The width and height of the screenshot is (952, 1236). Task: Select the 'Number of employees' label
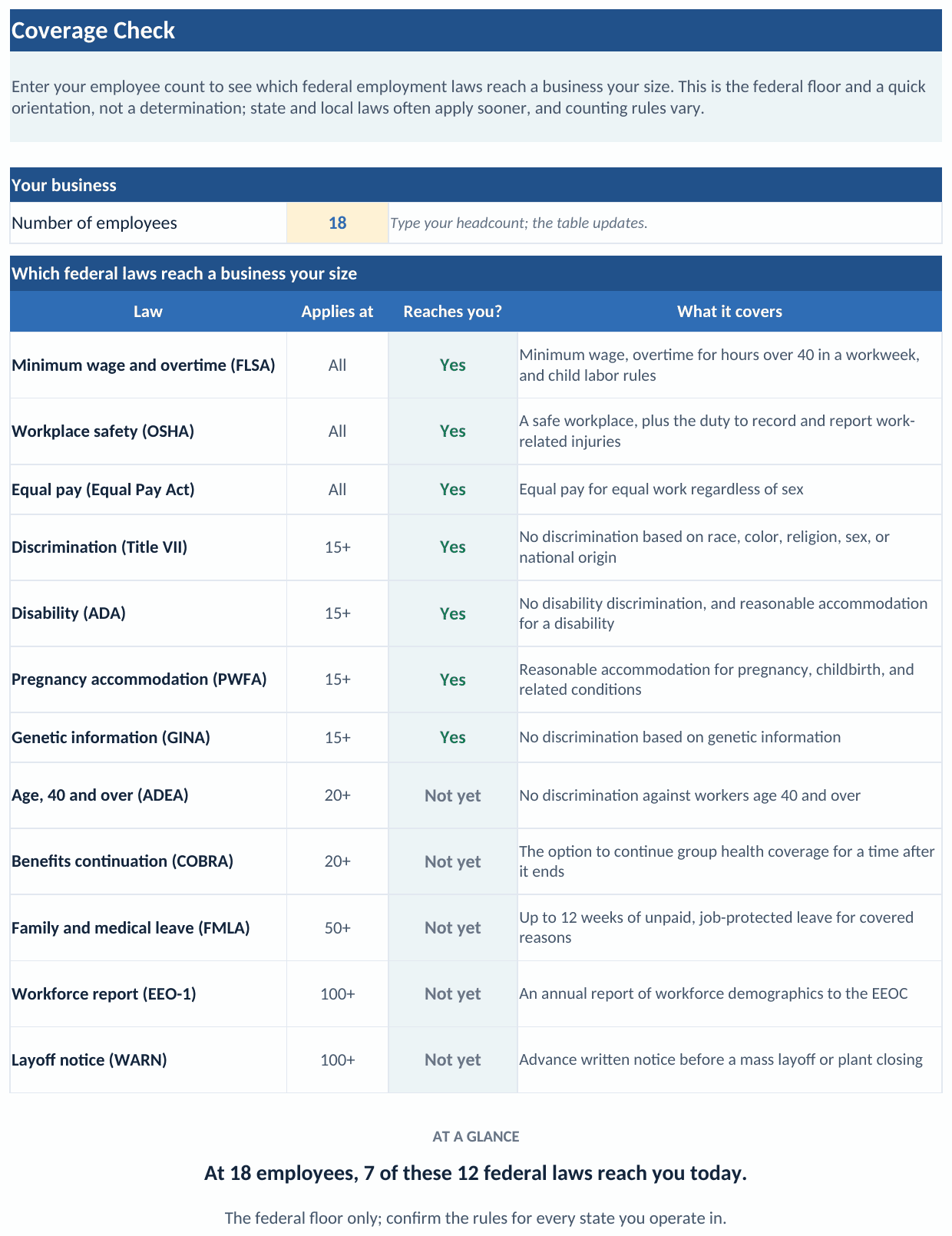pyautogui.click(x=94, y=223)
